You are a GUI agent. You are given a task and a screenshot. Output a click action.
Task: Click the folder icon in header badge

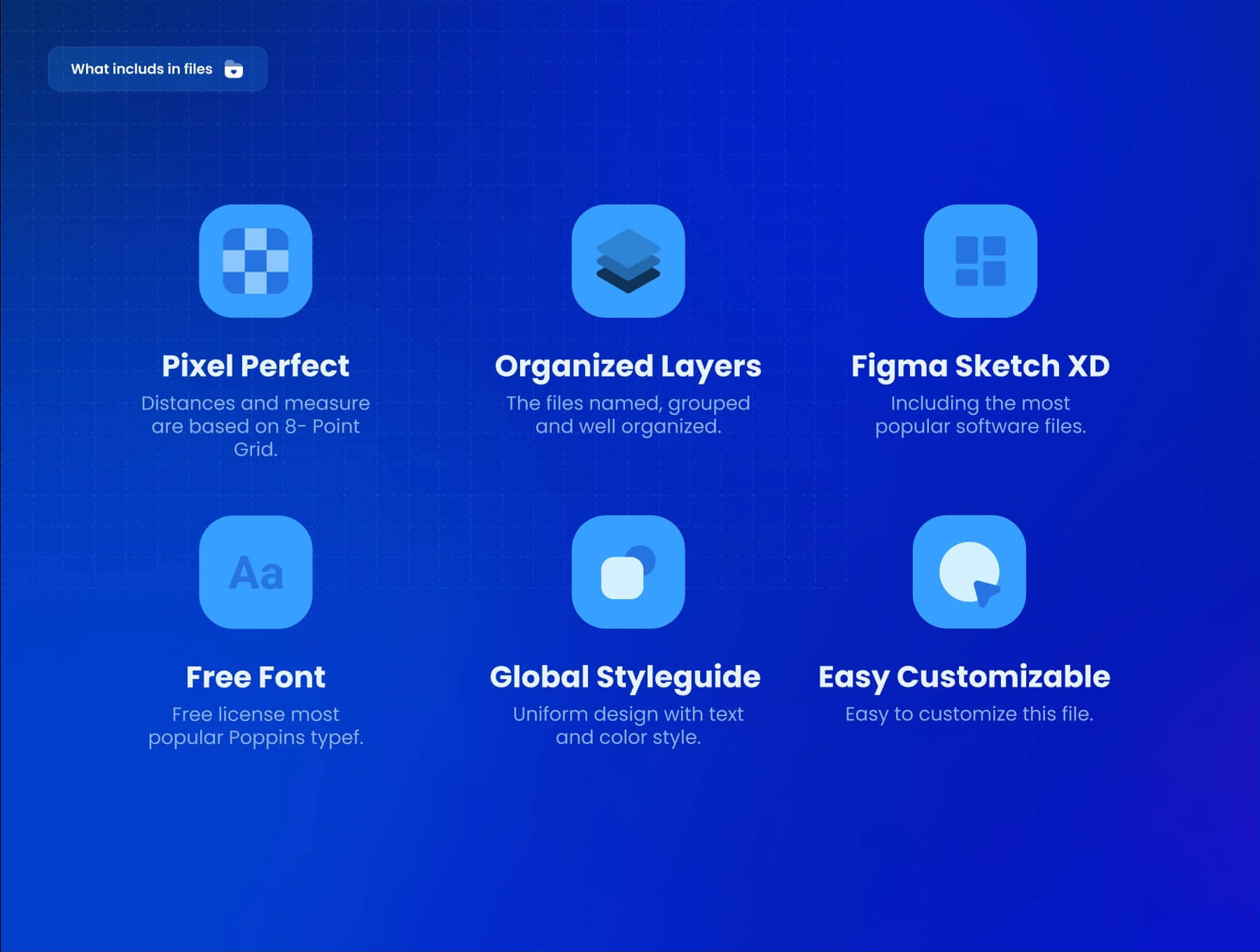coord(234,69)
